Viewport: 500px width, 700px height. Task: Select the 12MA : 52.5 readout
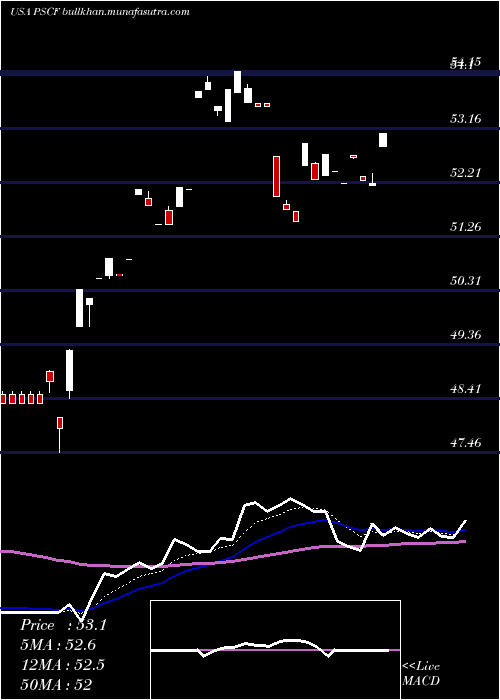point(62,665)
